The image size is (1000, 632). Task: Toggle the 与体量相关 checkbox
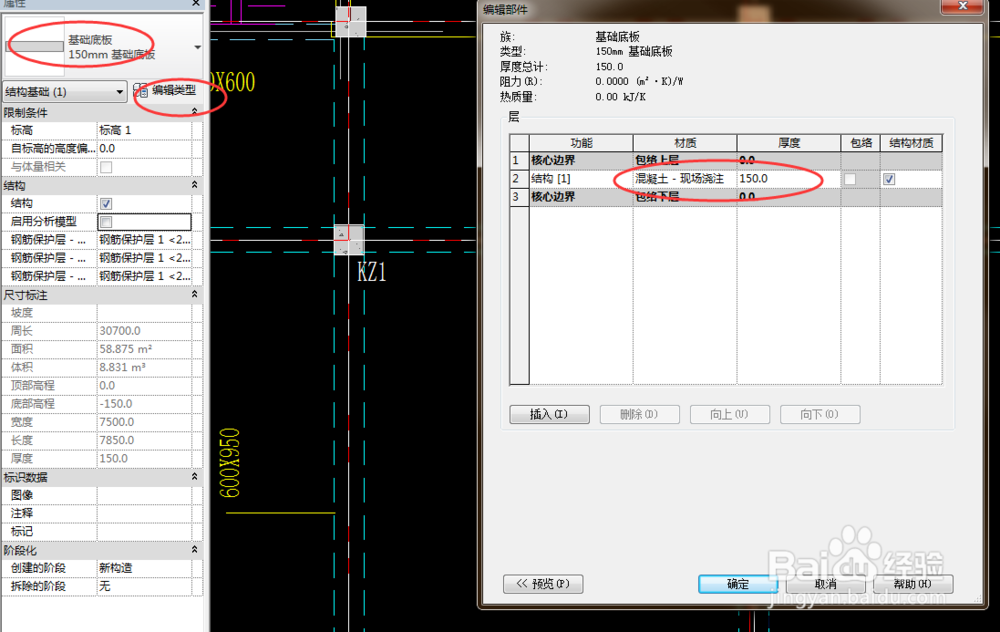[x=106, y=166]
